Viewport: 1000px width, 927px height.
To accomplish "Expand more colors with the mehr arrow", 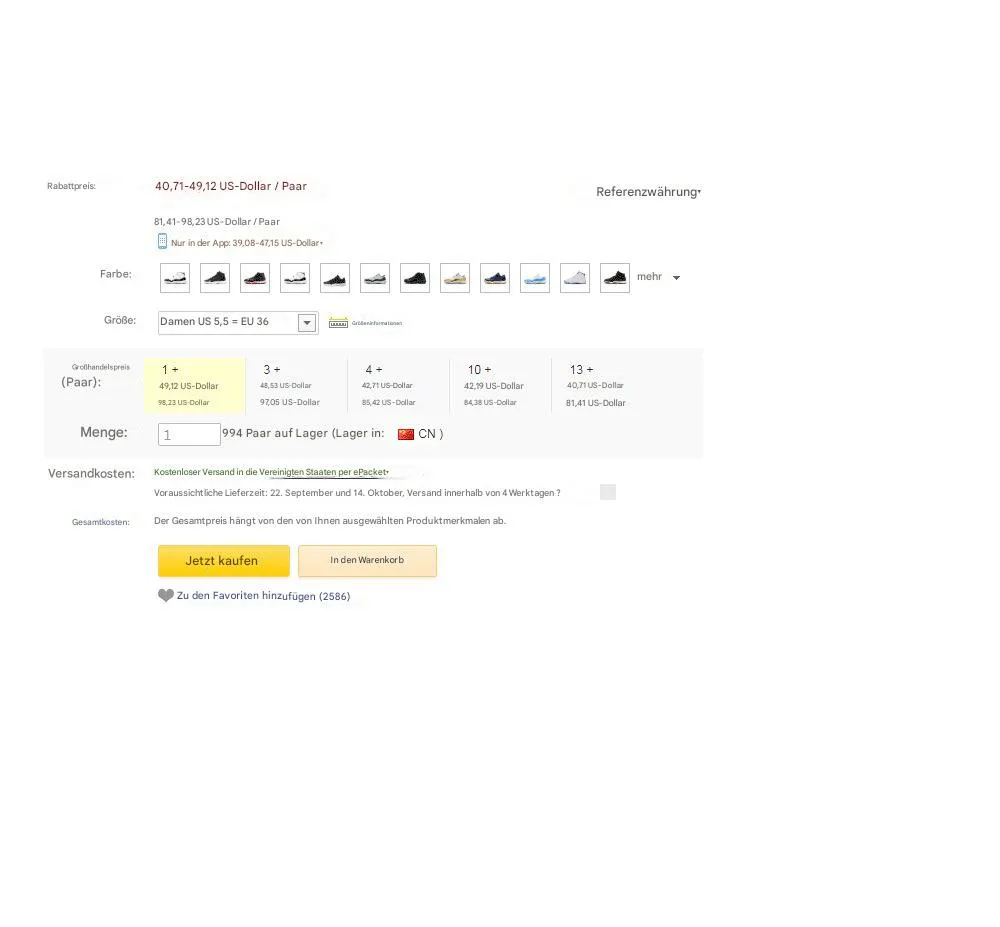I will point(676,278).
